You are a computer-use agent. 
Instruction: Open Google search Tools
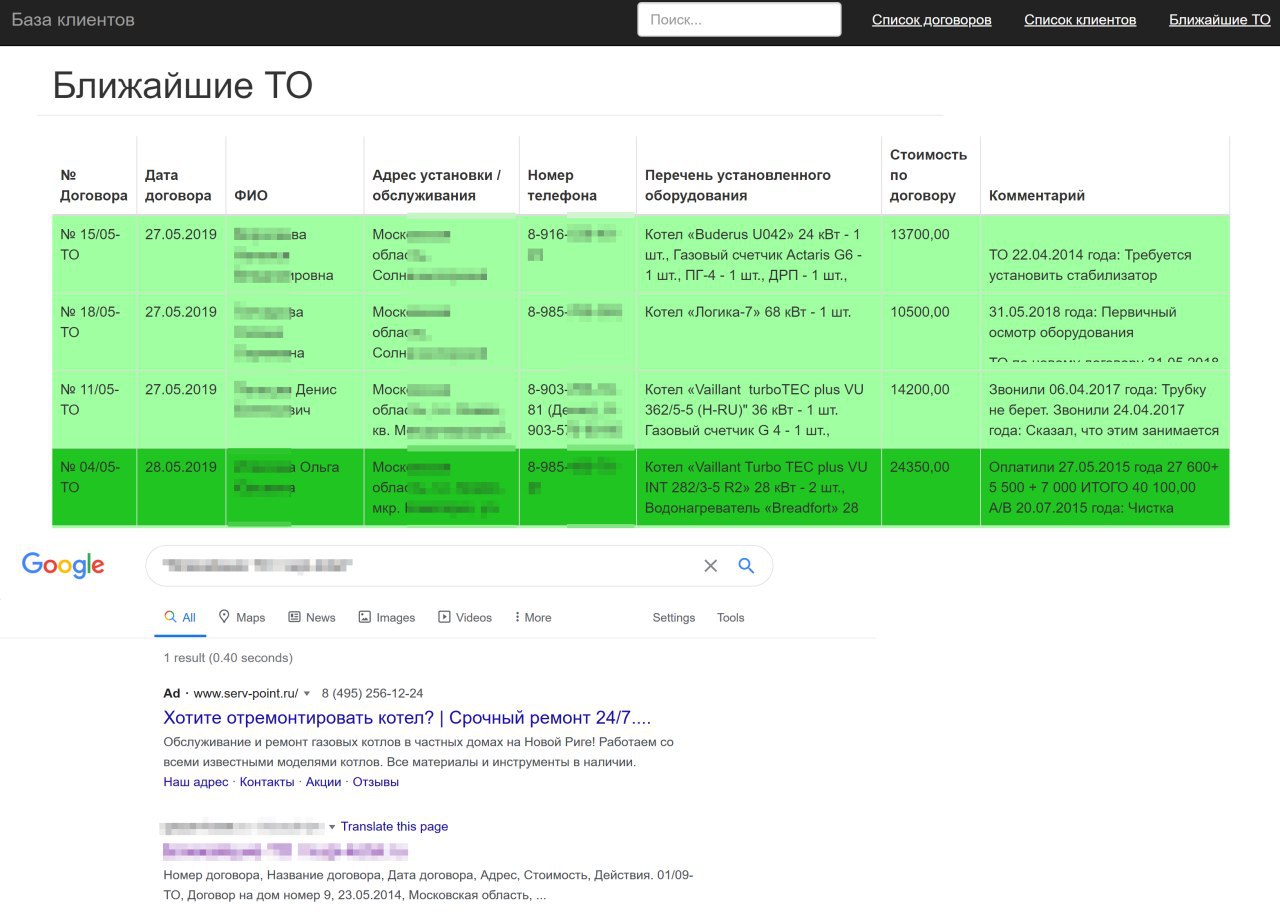731,617
